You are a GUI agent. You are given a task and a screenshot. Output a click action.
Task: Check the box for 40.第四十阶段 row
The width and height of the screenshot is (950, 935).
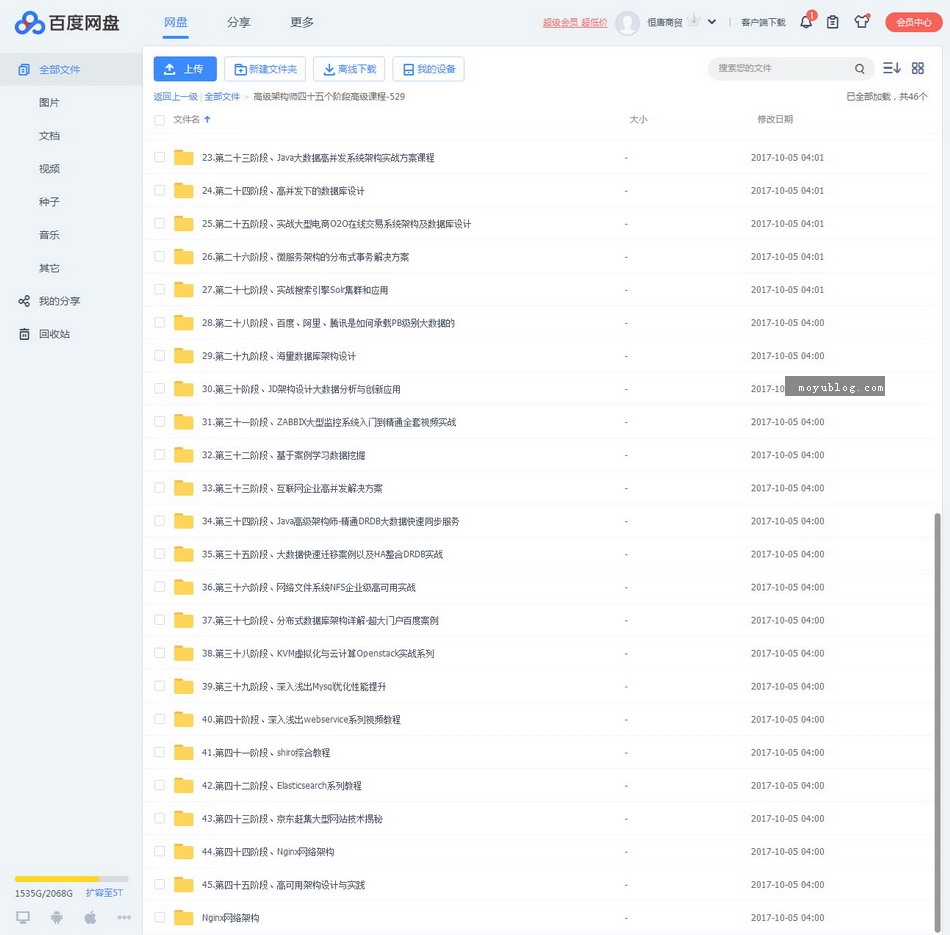pos(159,719)
